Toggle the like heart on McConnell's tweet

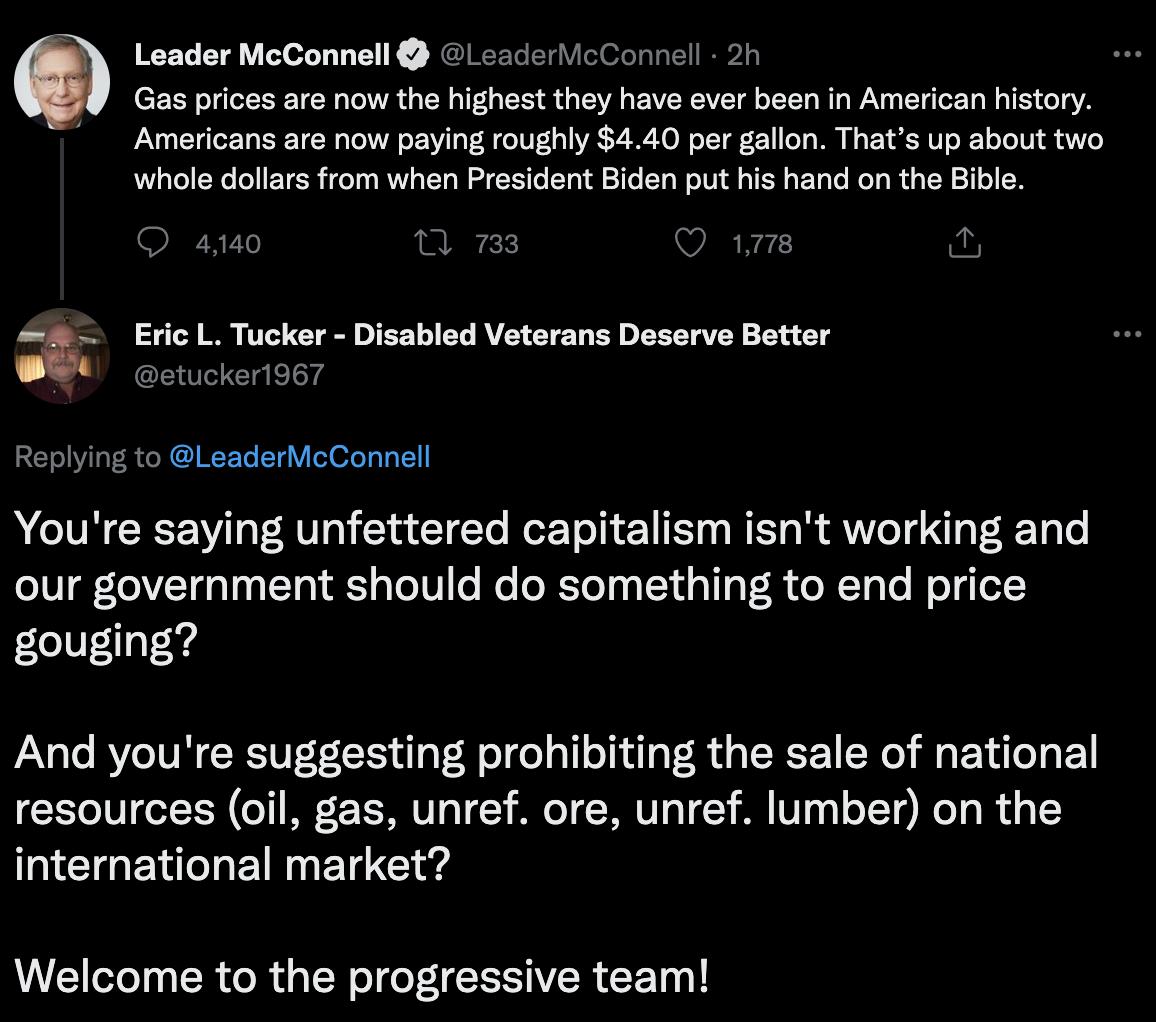tap(690, 243)
